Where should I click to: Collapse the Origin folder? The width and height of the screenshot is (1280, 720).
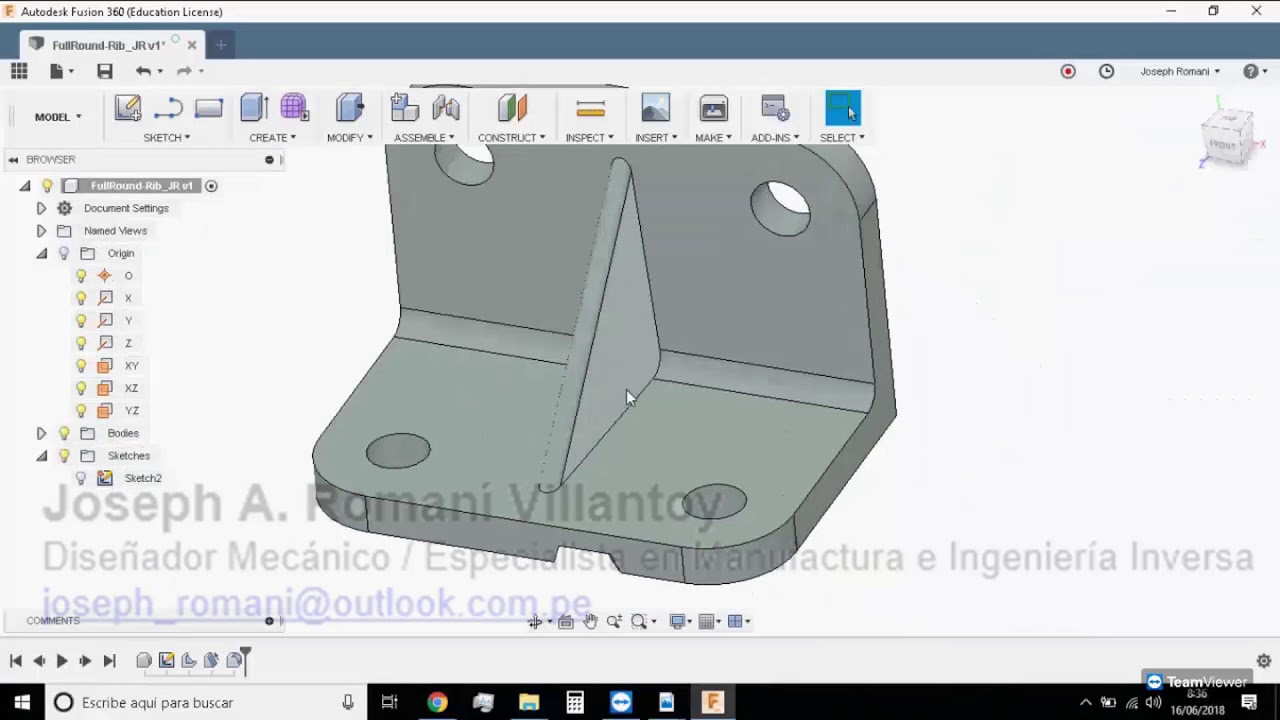click(x=41, y=253)
